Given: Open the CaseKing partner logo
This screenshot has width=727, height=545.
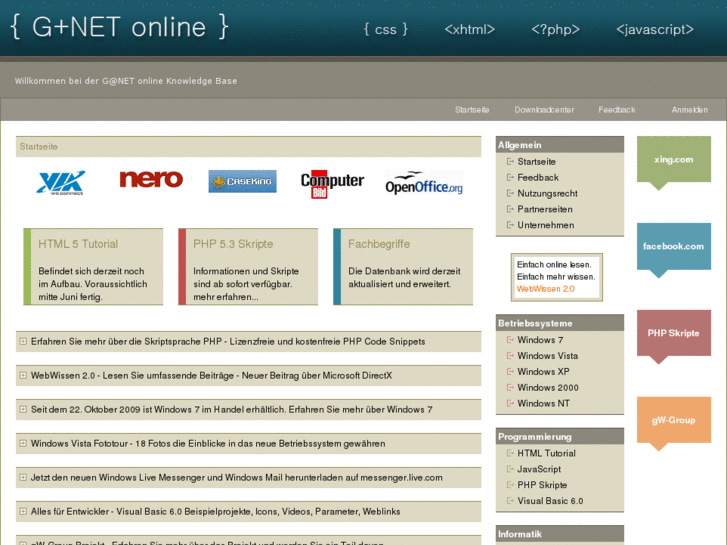Looking at the screenshot, I should (242, 181).
